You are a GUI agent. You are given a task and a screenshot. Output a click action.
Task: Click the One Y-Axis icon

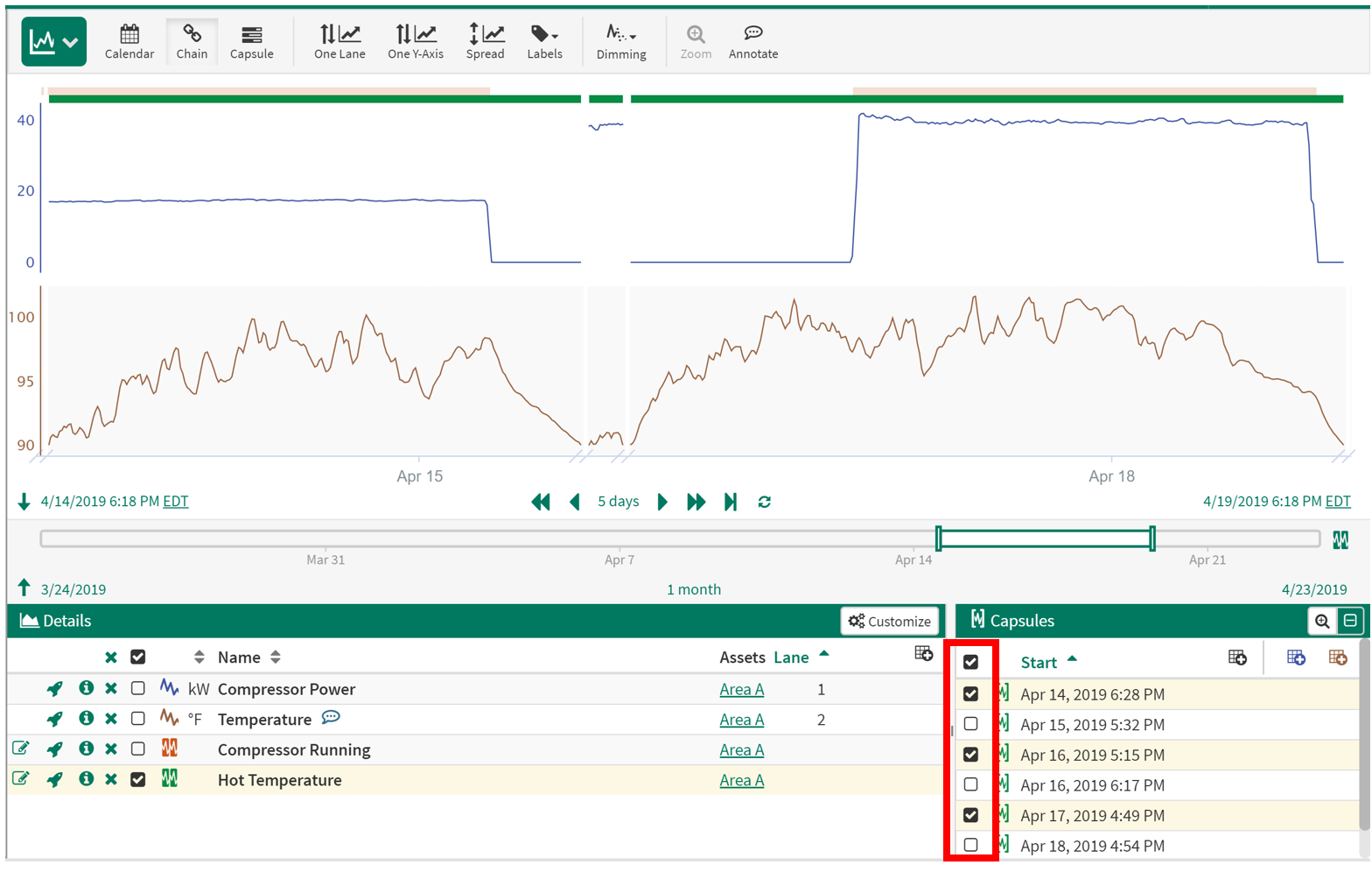coord(416,41)
